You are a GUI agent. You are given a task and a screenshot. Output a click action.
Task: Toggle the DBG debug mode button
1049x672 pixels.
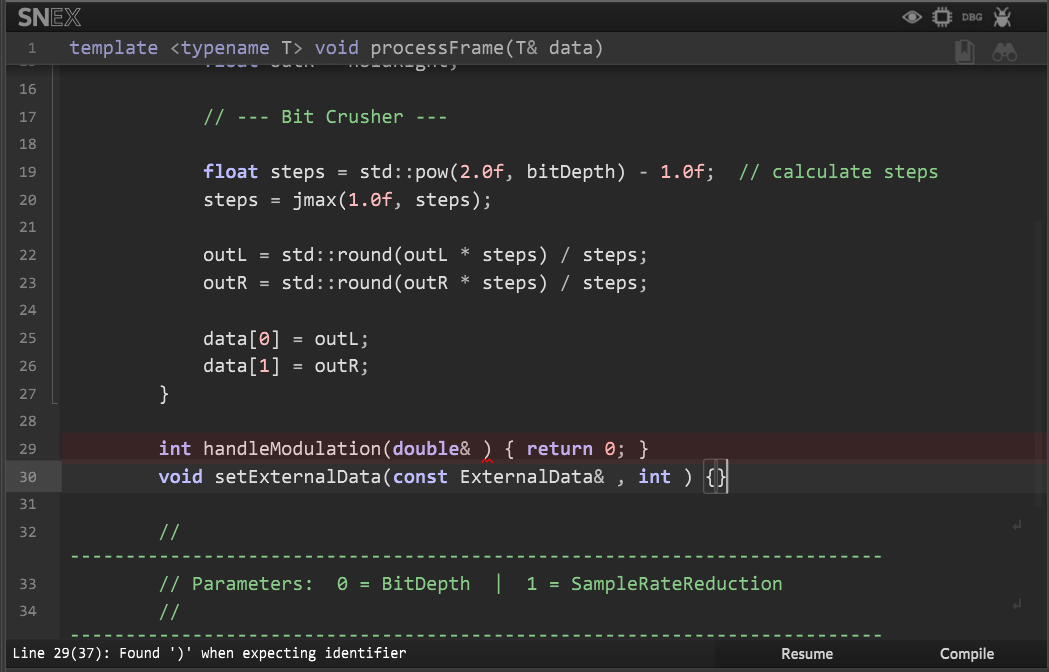pyautogui.click(x=971, y=17)
